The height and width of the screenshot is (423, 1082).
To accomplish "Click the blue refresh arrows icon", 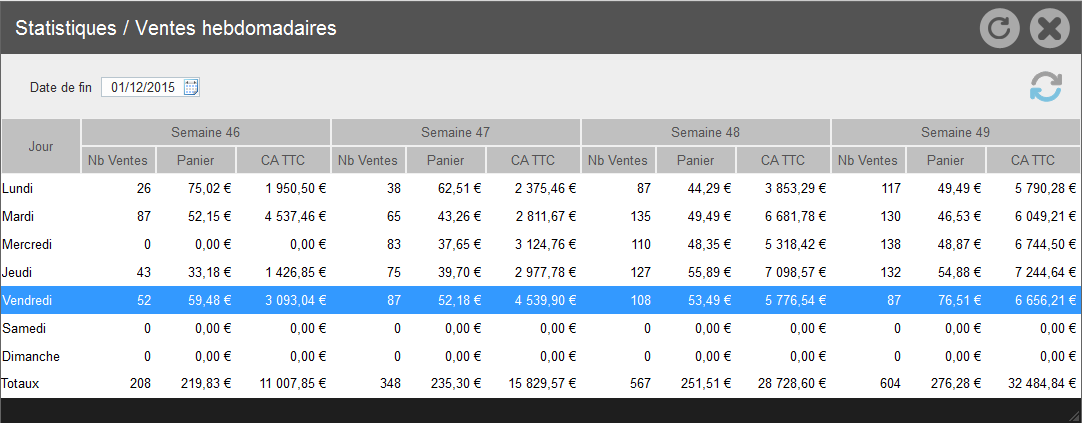I will pyautogui.click(x=1046, y=88).
